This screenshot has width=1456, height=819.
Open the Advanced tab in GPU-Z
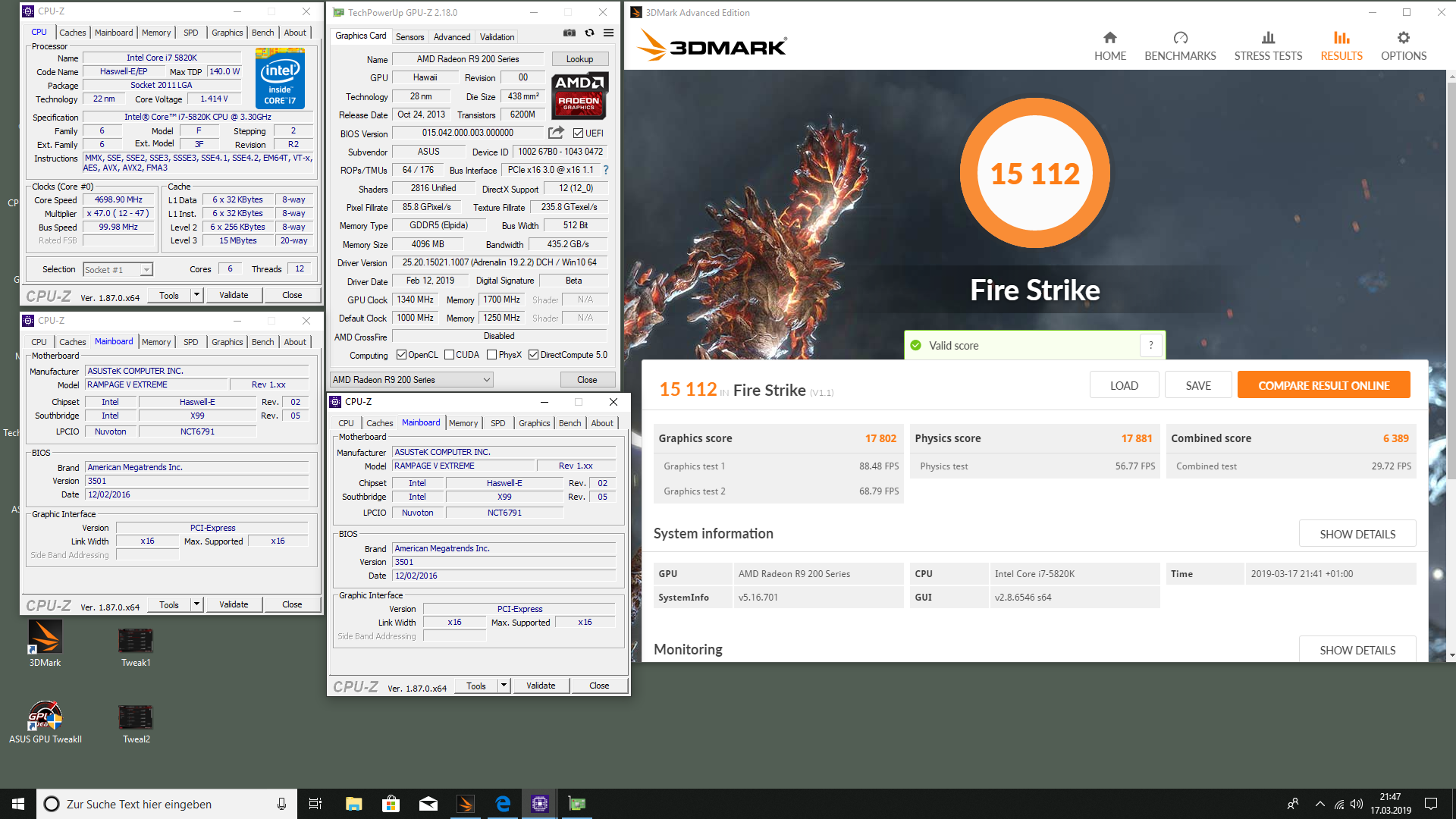click(452, 36)
